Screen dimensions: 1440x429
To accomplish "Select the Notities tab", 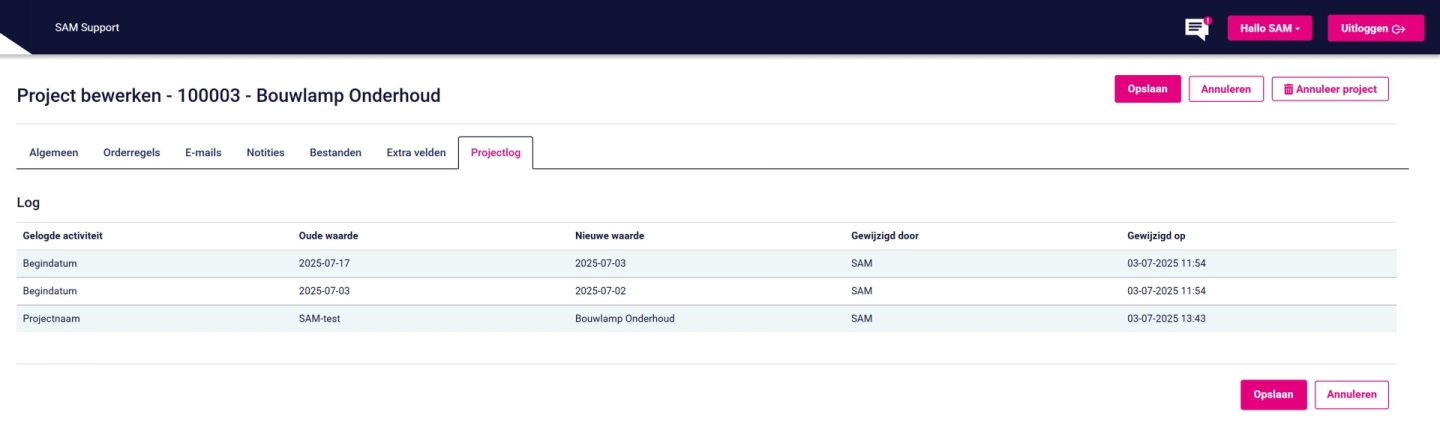I will click(x=266, y=153).
